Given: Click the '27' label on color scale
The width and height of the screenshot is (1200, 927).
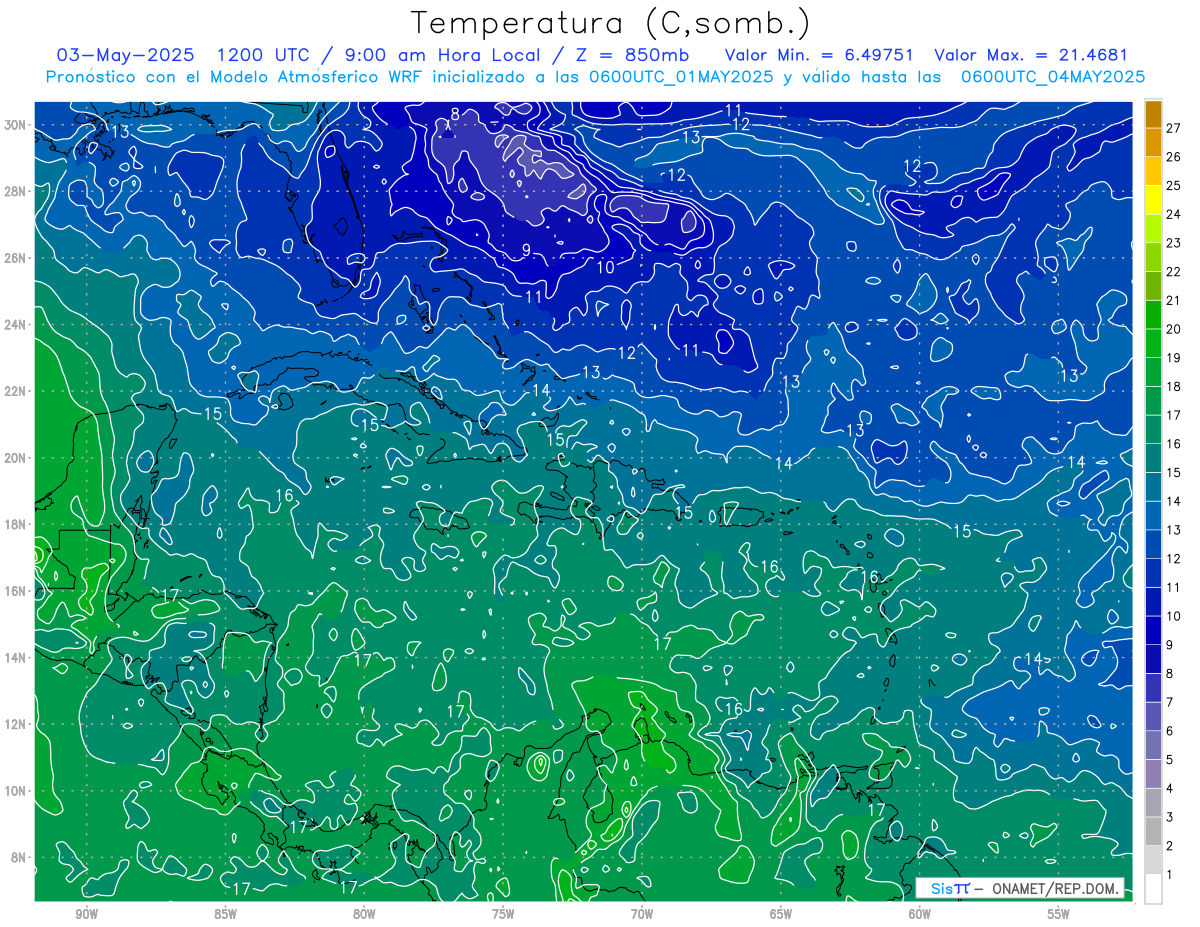Looking at the screenshot, I should pos(1173,128).
